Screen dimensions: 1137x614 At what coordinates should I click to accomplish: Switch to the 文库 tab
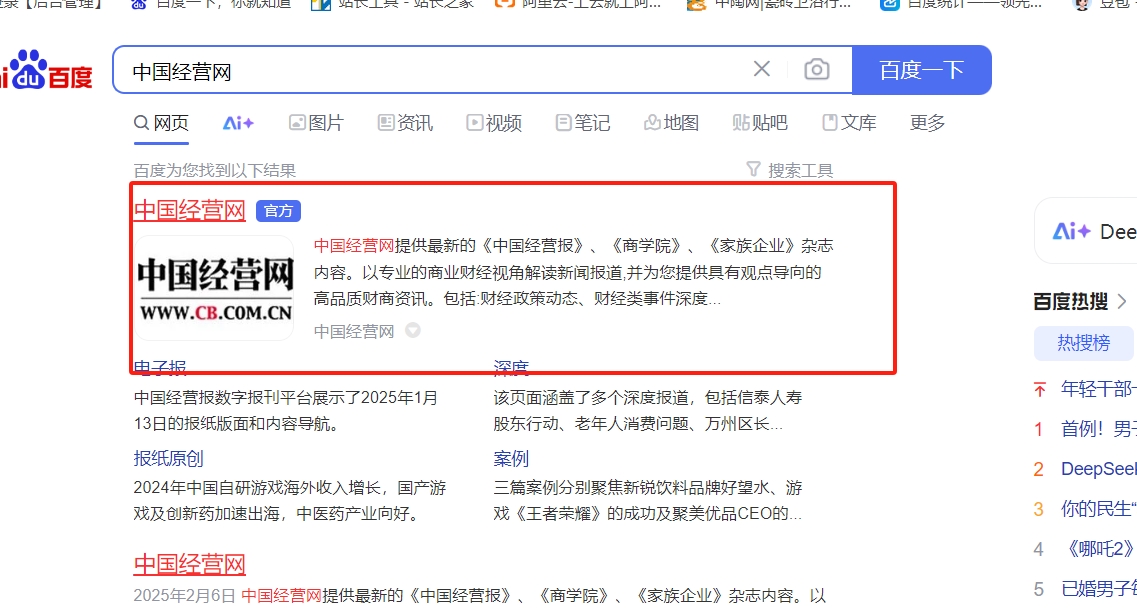point(849,123)
